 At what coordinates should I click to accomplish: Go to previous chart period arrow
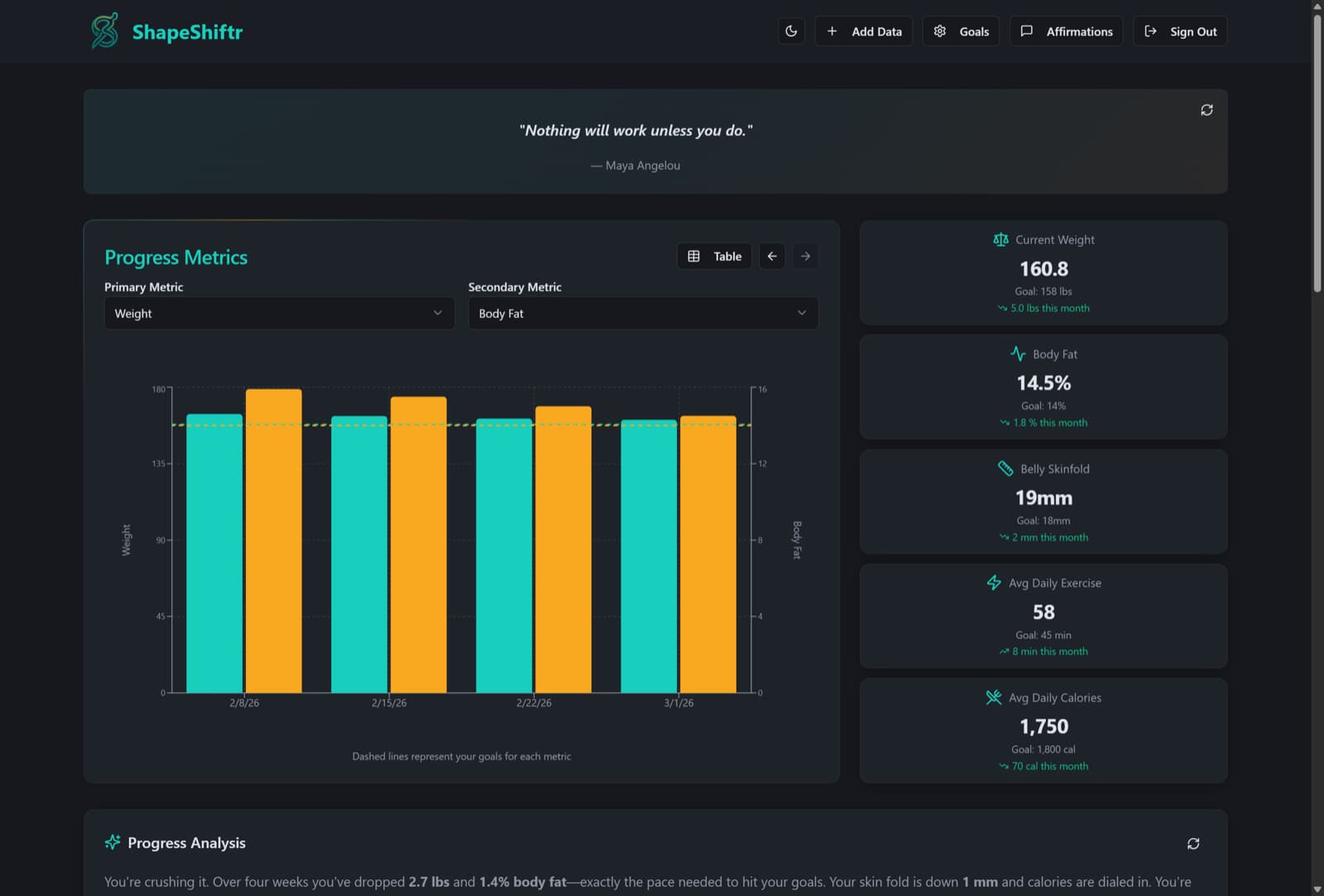click(x=772, y=256)
